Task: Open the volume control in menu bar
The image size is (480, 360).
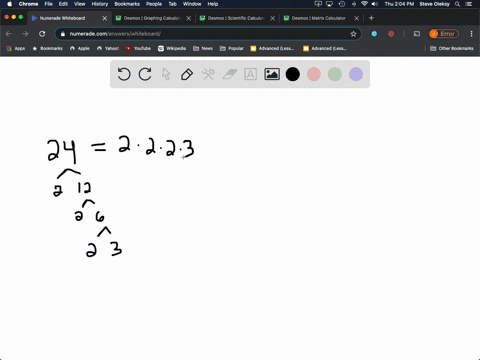Action: (375, 4)
